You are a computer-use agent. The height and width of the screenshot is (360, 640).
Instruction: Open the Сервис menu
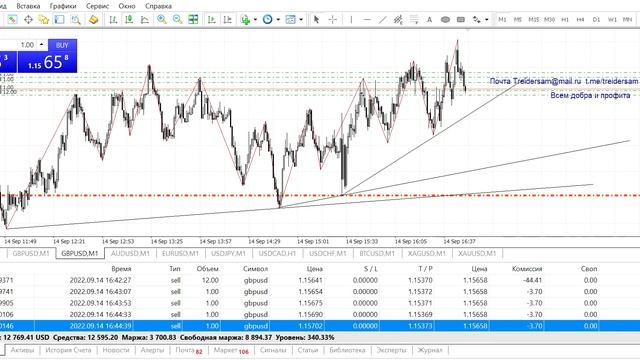[x=98, y=6]
